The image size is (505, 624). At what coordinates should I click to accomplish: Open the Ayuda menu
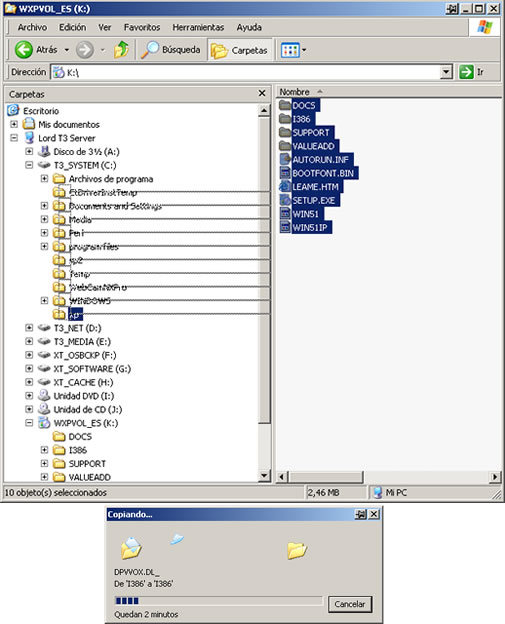pyautogui.click(x=249, y=27)
